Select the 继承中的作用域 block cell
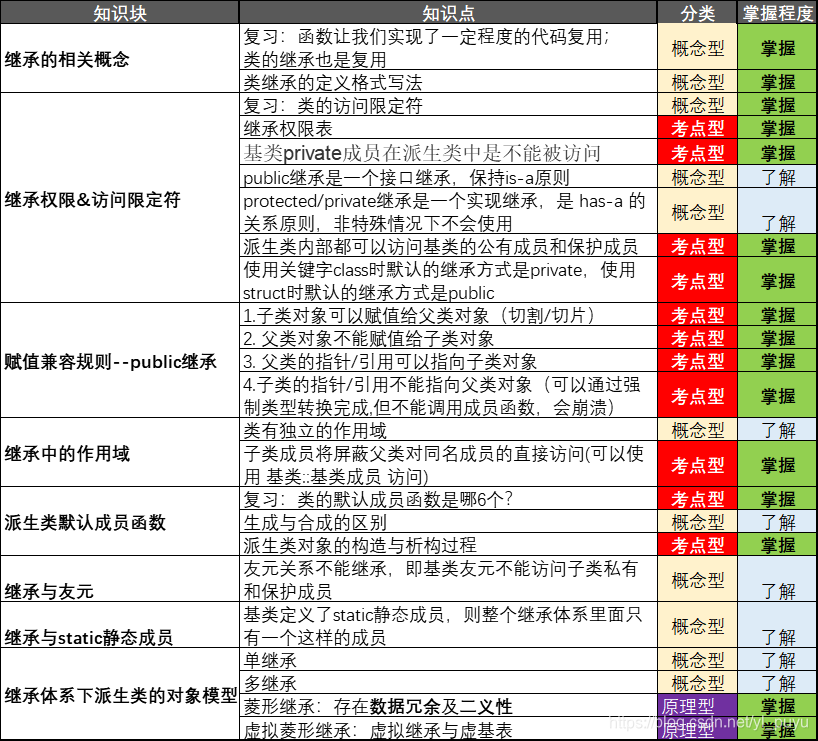This screenshot has width=818, height=741. click(x=119, y=452)
